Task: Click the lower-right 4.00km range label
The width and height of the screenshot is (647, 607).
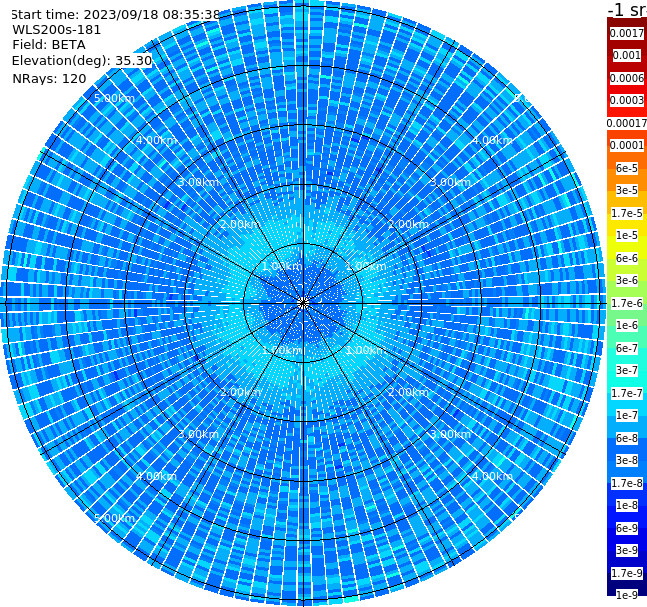Action: pos(492,476)
